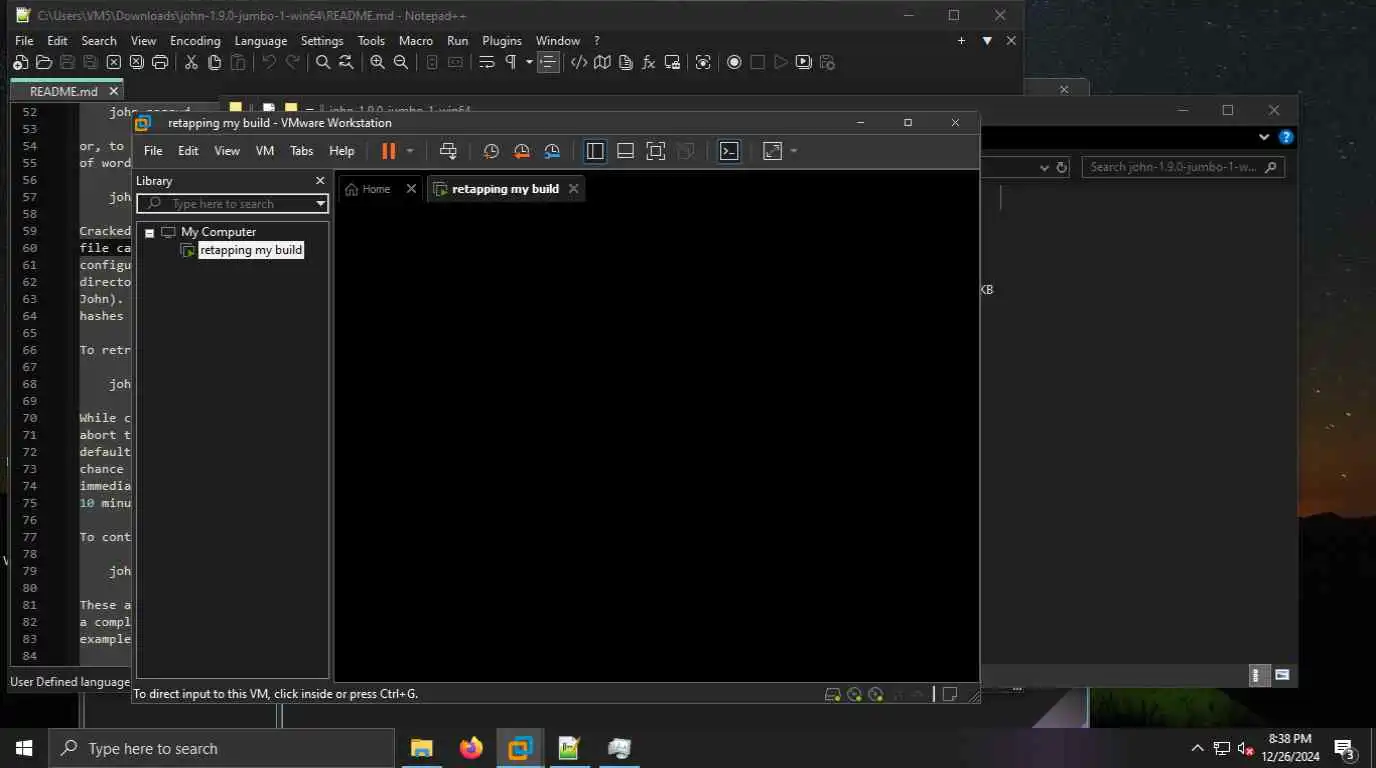Click the Find magnifier icon in Notepad++
The width and height of the screenshot is (1376, 768).
(323, 62)
